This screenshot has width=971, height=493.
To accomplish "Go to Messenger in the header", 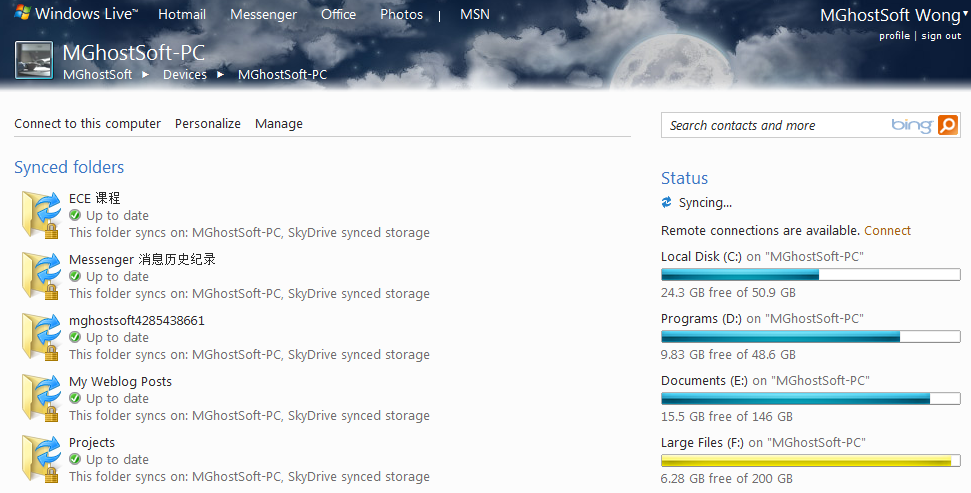I will click(263, 14).
